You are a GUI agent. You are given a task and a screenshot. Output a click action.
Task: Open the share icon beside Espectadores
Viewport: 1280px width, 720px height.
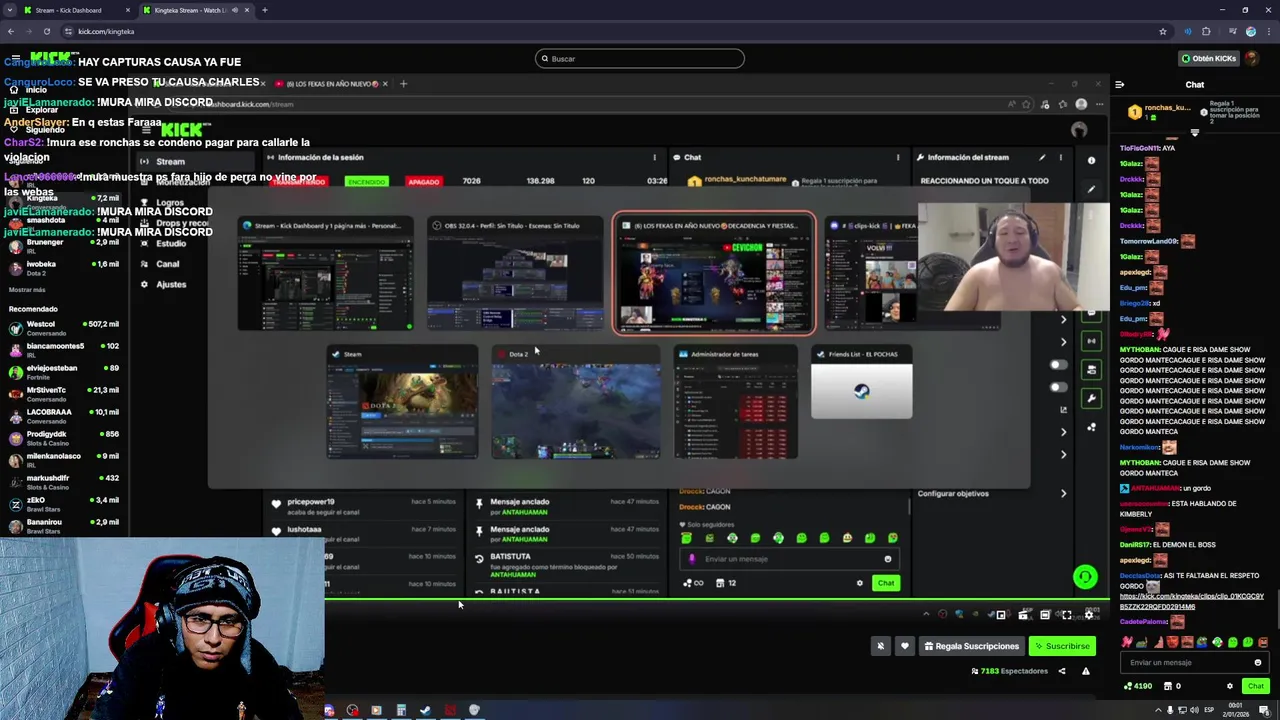pos(1062,671)
